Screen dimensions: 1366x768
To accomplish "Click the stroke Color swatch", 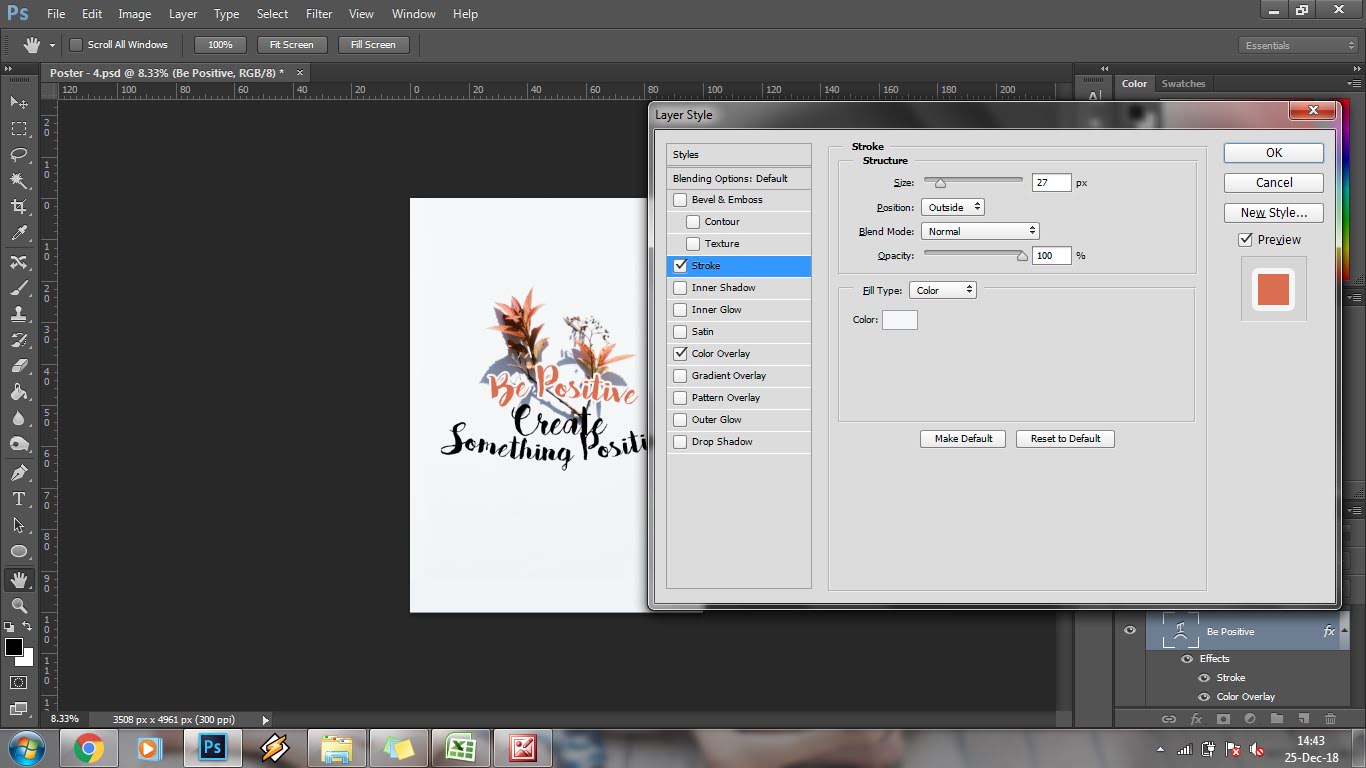I will pyautogui.click(x=899, y=320).
